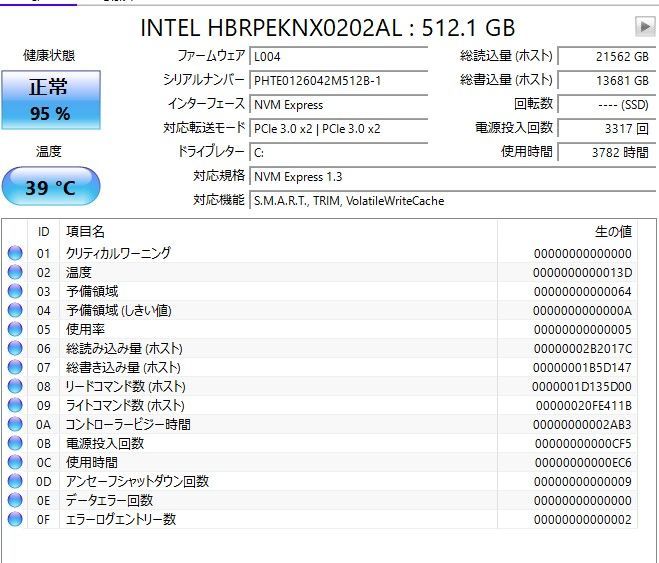Image resolution: width=659 pixels, height=563 pixels.
Task: Select the コントローラービジー時間 attribute name
Action: click(128, 424)
